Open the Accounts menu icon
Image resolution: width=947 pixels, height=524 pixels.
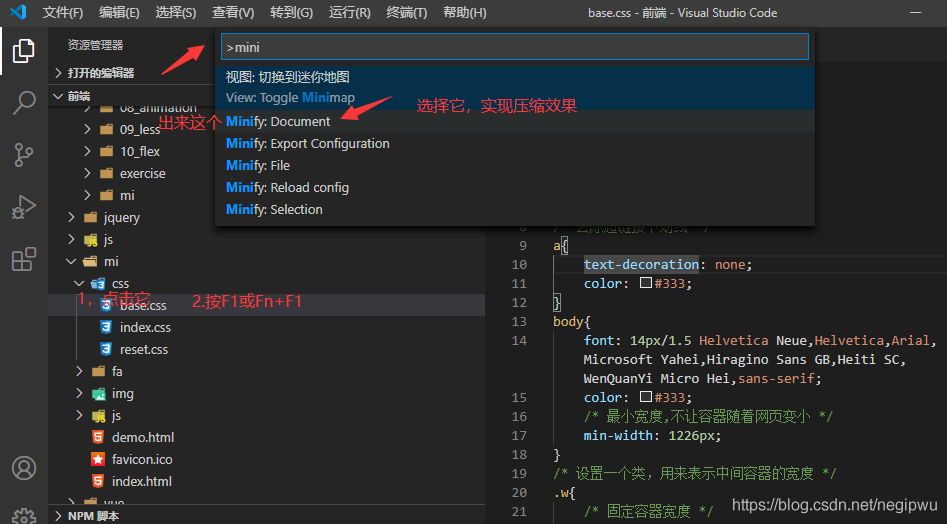24,468
